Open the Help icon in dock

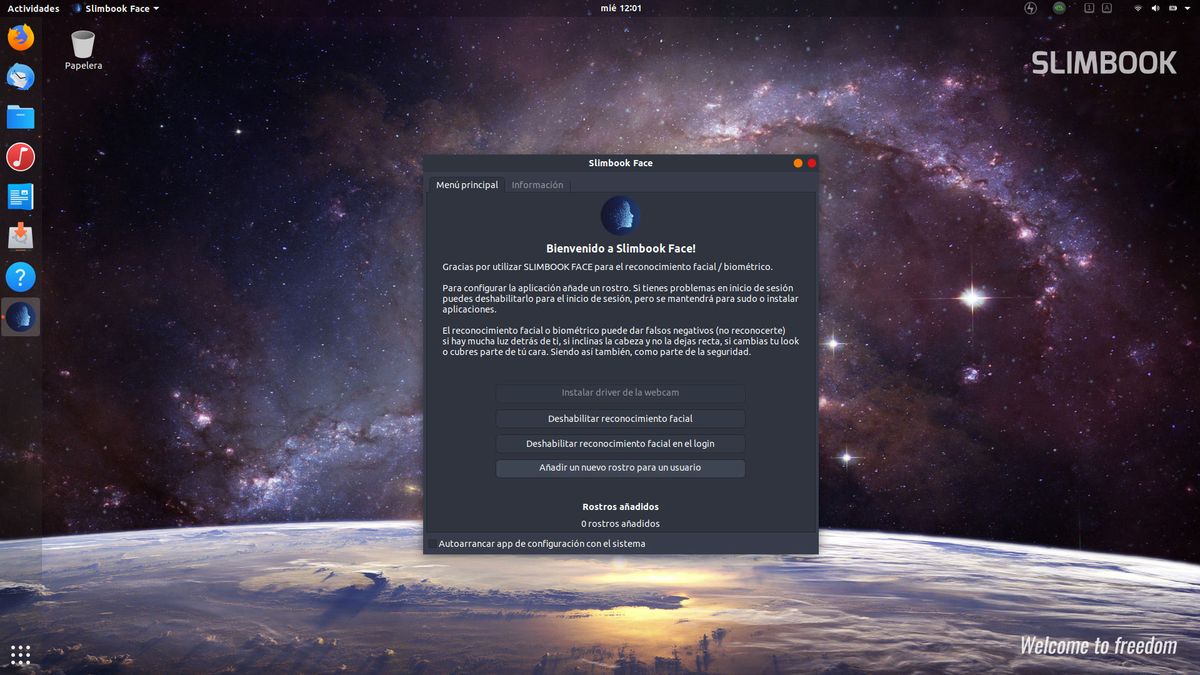coord(20,277)
